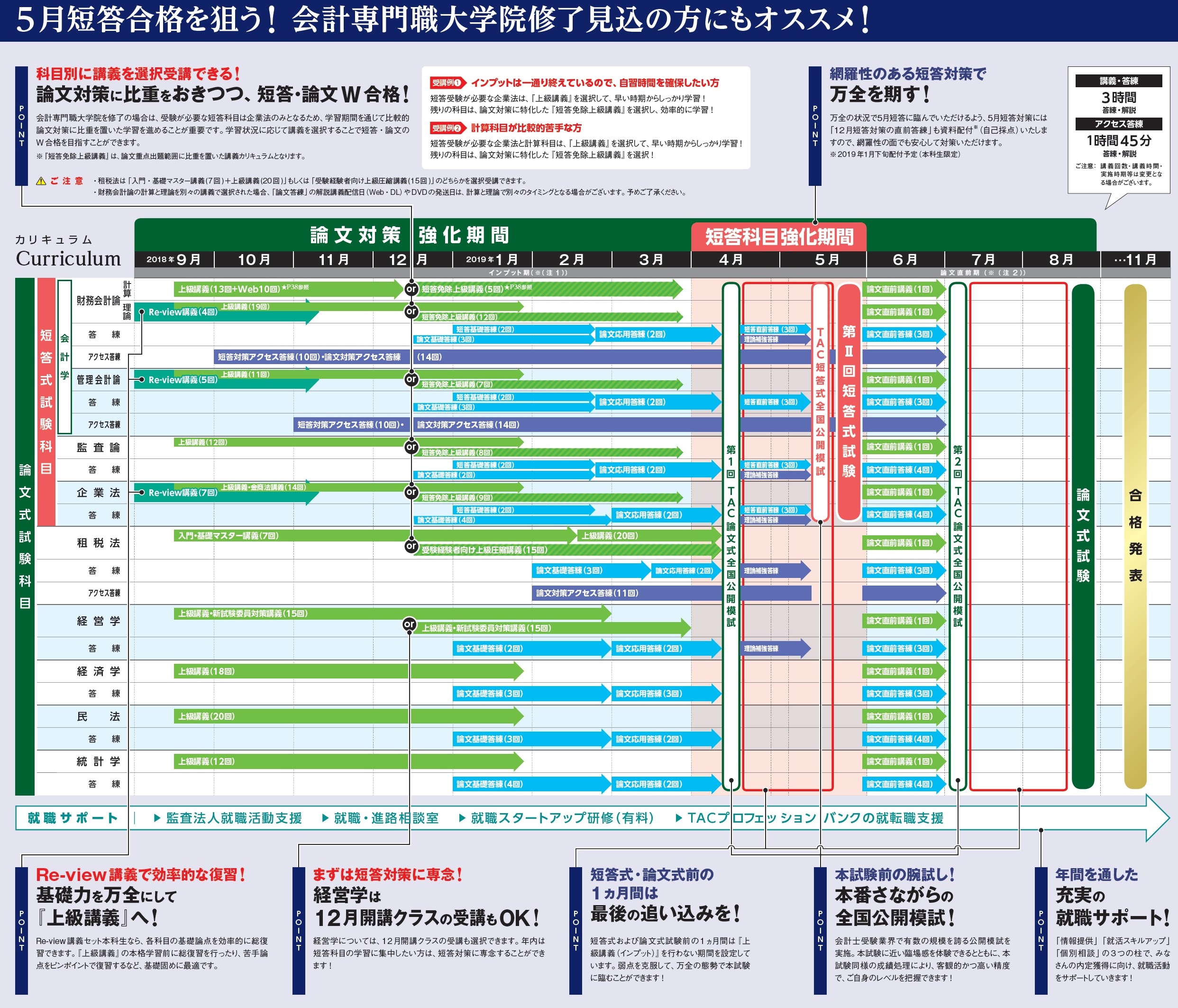Click the red 受講例② badge
The width and height of the screenshot is (1178, 1008).
[x=447, y=128]
